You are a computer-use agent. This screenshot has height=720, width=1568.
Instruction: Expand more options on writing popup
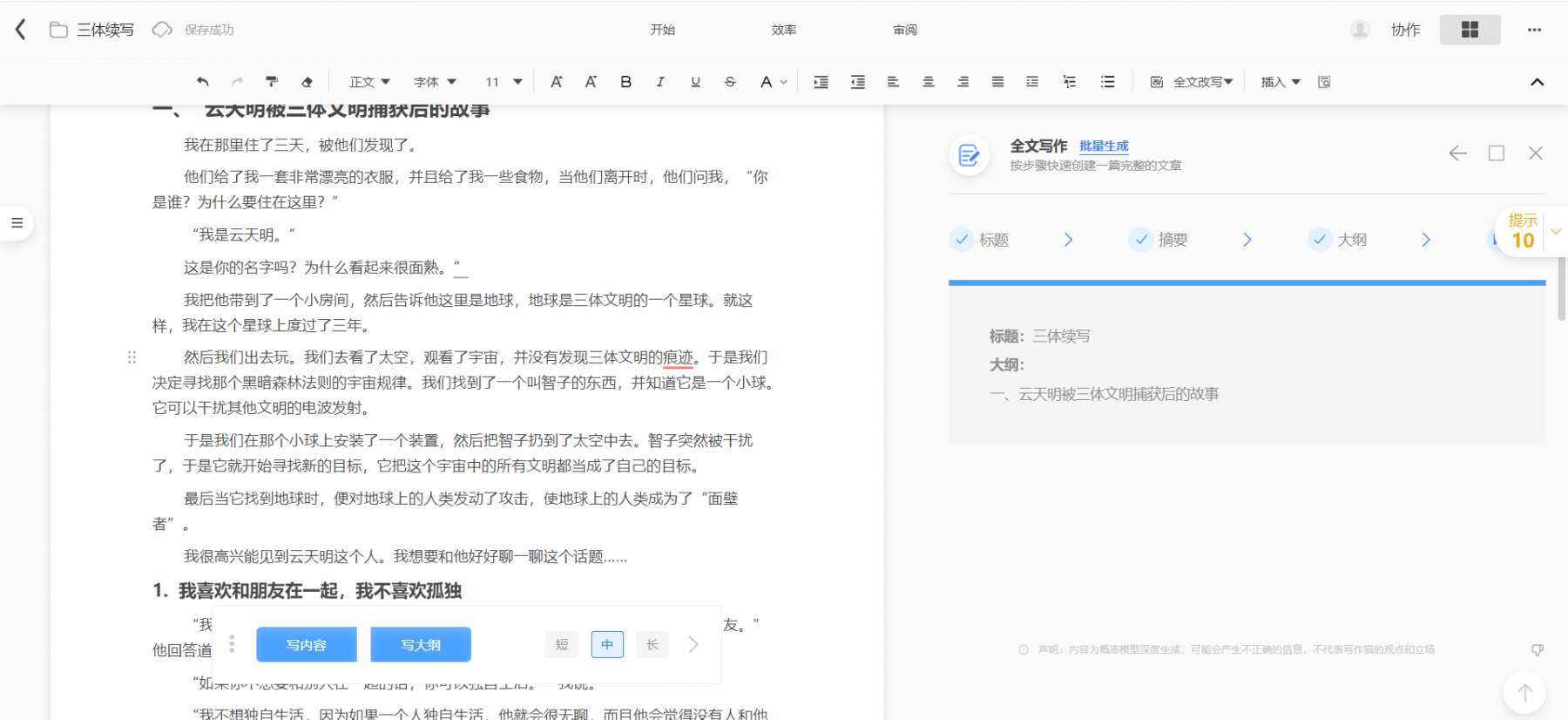693,645
